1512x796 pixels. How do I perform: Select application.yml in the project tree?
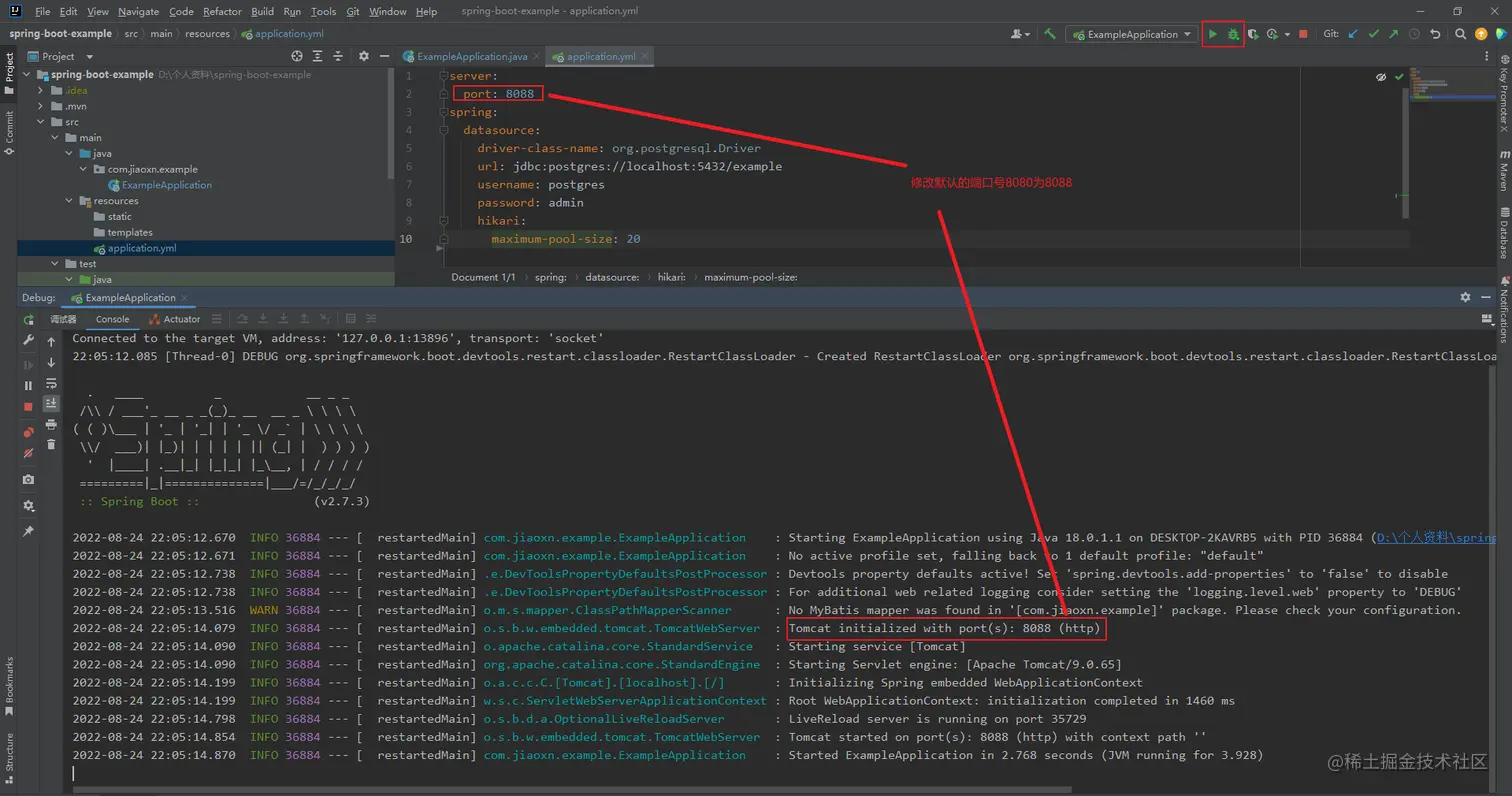click(142, 248)
